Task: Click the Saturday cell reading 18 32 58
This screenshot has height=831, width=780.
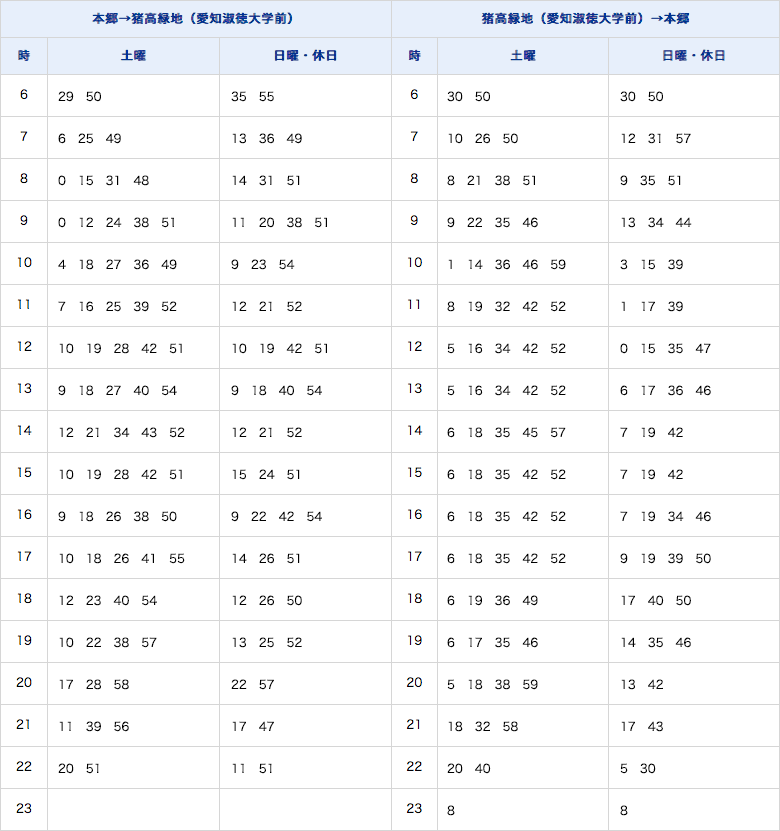Action: (x=523, y=727)
